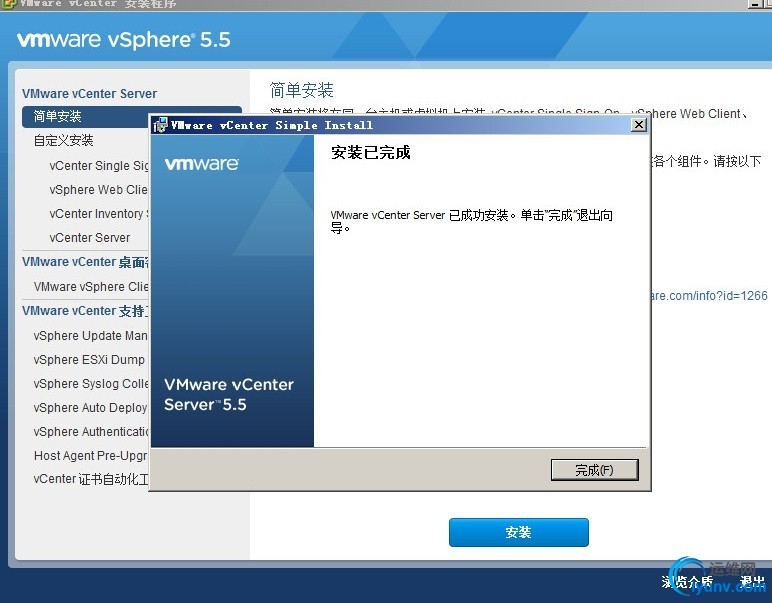
Task: Click the VMware vCenter 支持 section header
Action: (85, 311)
